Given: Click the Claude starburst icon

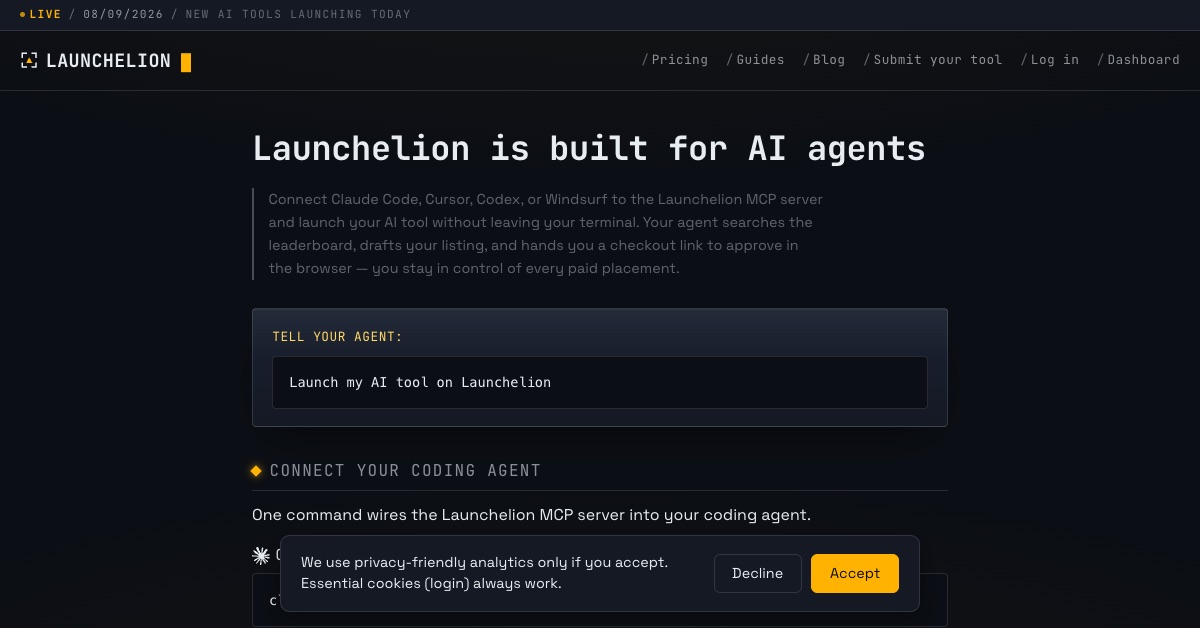Looking at the screenshot, I should tap(261, 555).
